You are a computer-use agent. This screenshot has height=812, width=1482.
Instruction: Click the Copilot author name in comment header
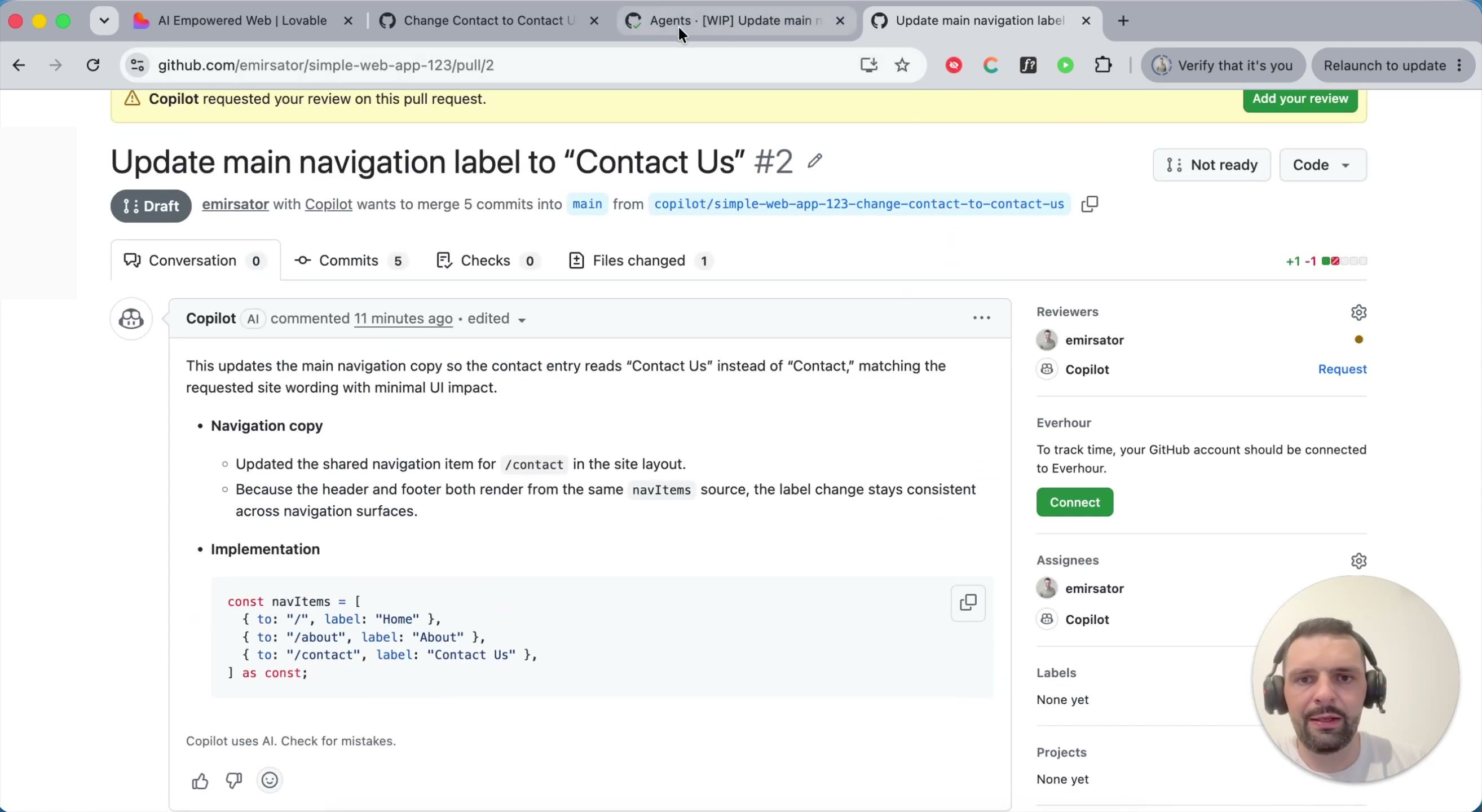tap(210, 319)
